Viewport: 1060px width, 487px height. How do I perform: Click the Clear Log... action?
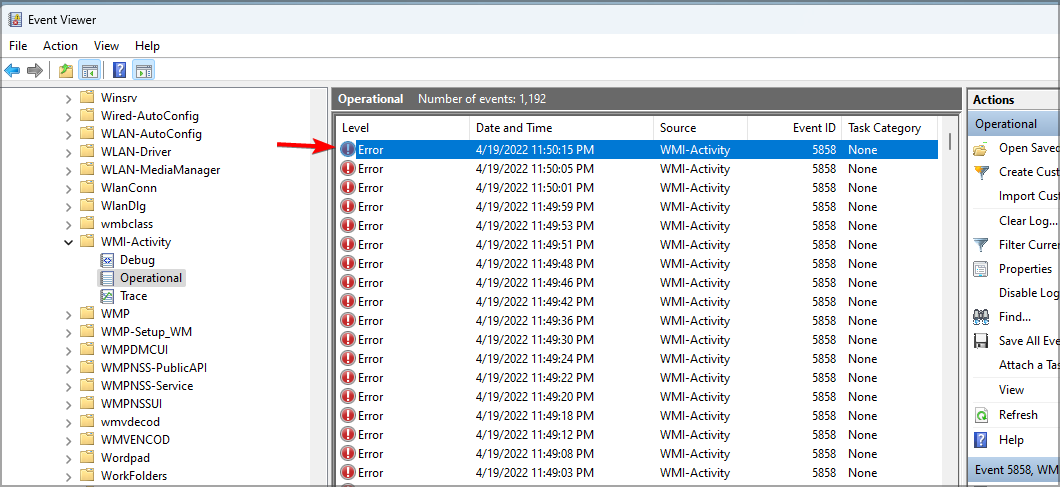click(1028, 221)
